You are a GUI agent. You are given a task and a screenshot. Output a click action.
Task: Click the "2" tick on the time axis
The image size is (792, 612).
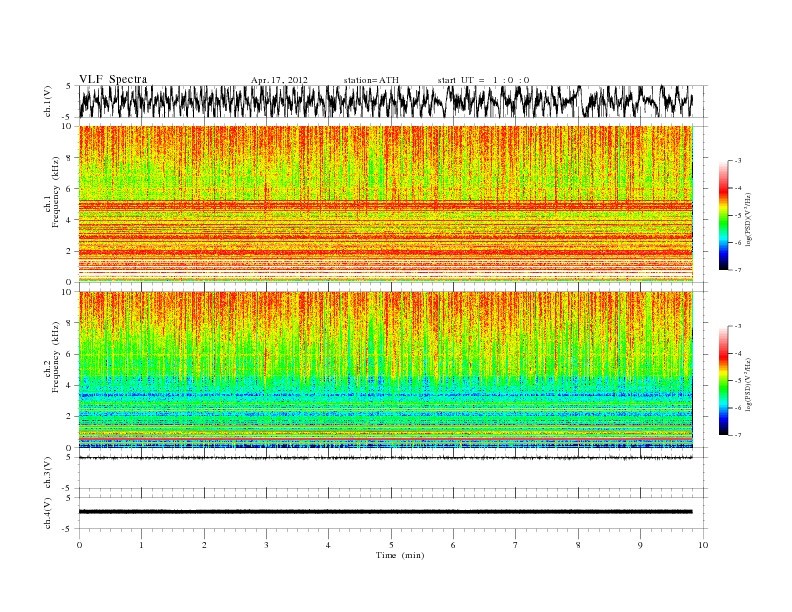click(x=204, y=545)
